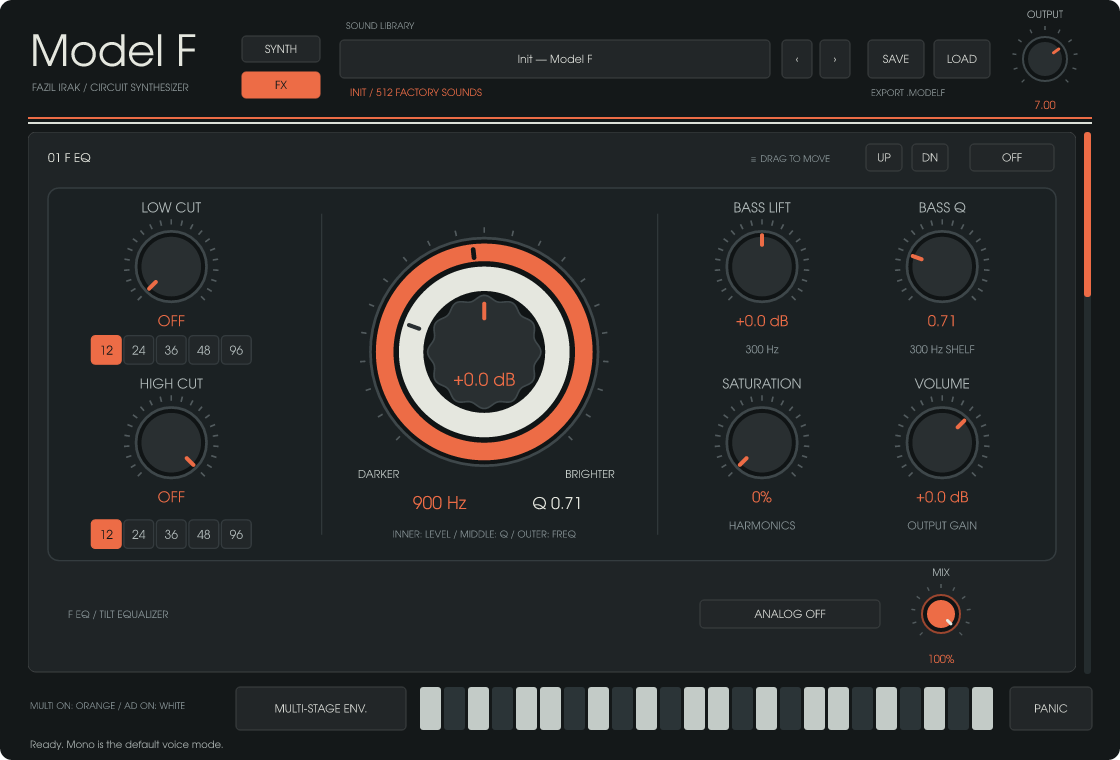
Task: Select the 36 slope under HIGH CUT
Action: pyautogui.click(x=171, y=534)
